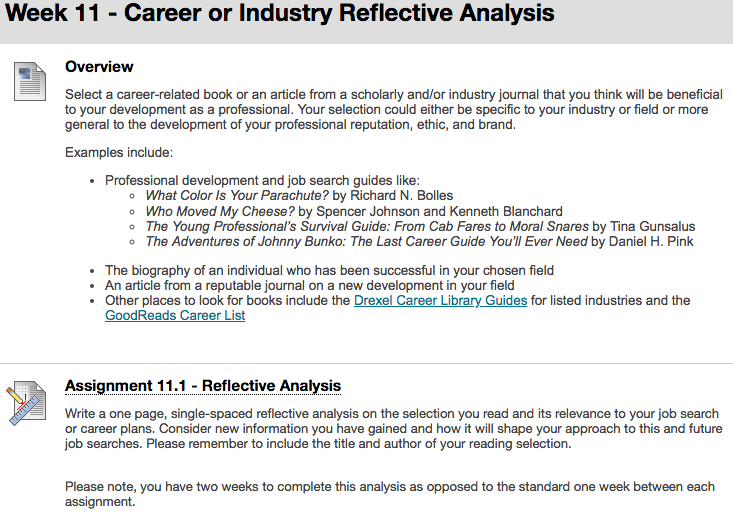Viewport: 733px width, 527px height.
Task: Click the Overview section heading
Action: tap(99, 67)
